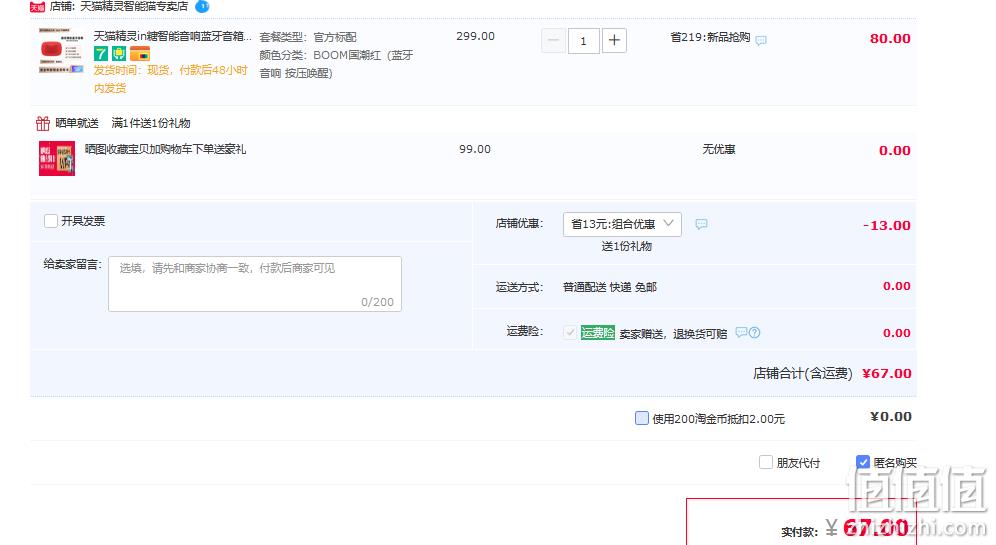Screen dimensions: 996x545
Task: Click the quantity input field showing 1
Action: tap(583, 41)
